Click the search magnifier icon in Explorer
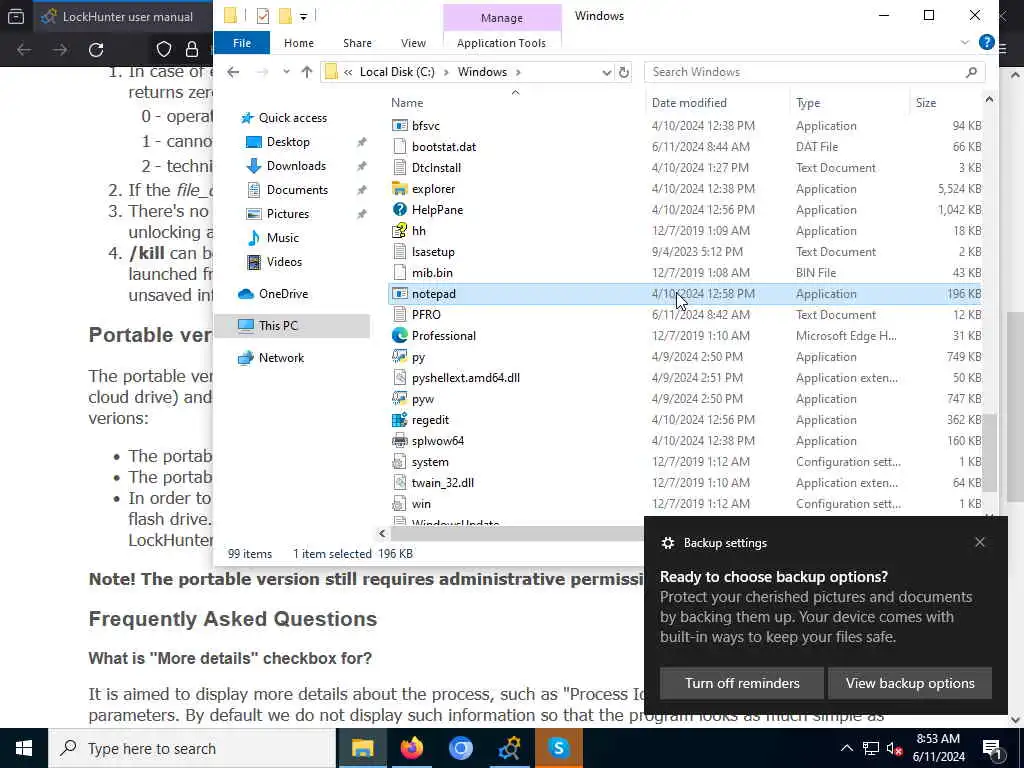1024x768 pixels. point(971,72)
